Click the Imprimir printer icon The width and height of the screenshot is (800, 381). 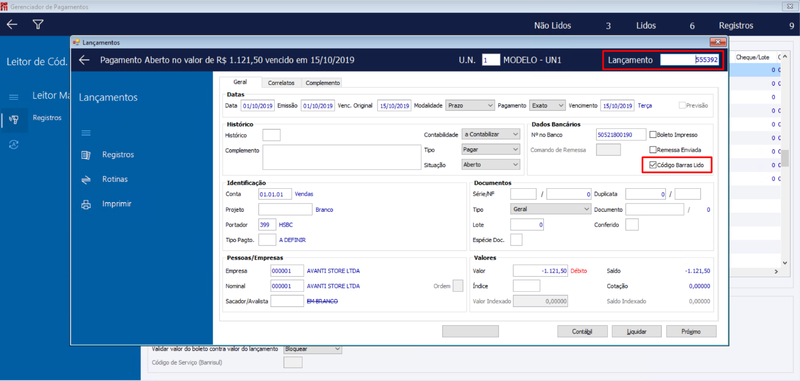[x=86, y=204]
